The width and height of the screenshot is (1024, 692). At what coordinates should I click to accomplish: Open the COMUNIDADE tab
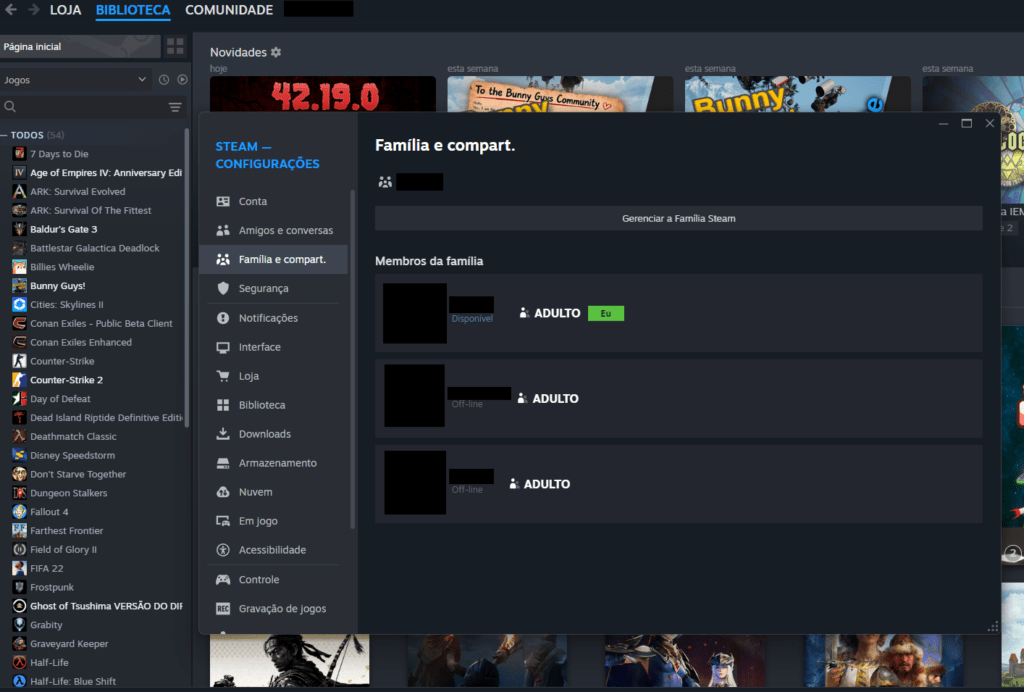pyautogui.click(x=229, y=10)
